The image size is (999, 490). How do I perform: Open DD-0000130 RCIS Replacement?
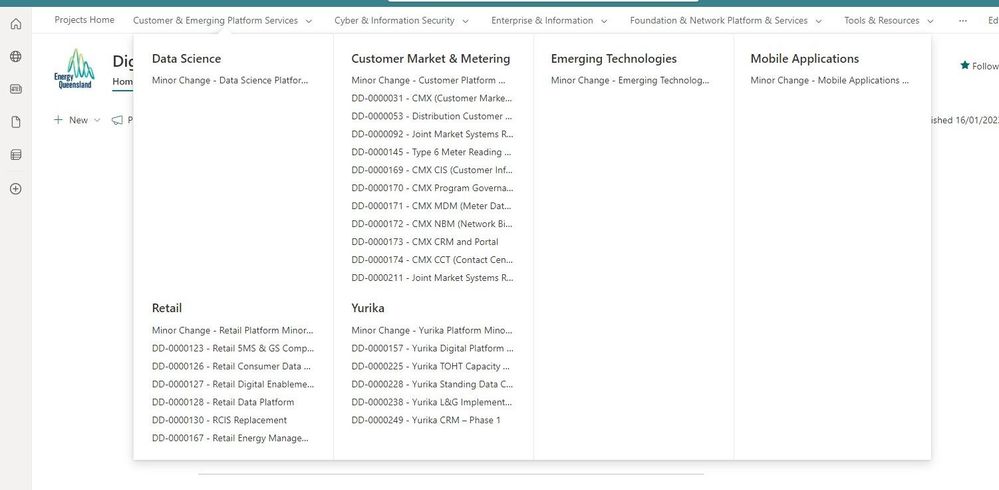pyautogui.click(x=219, y=420)
